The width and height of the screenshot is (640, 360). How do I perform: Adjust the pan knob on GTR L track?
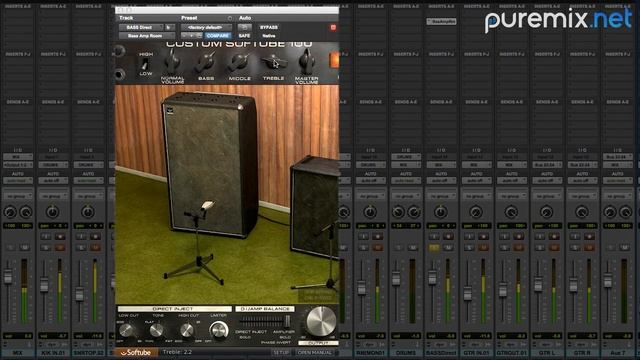point(547,212)
